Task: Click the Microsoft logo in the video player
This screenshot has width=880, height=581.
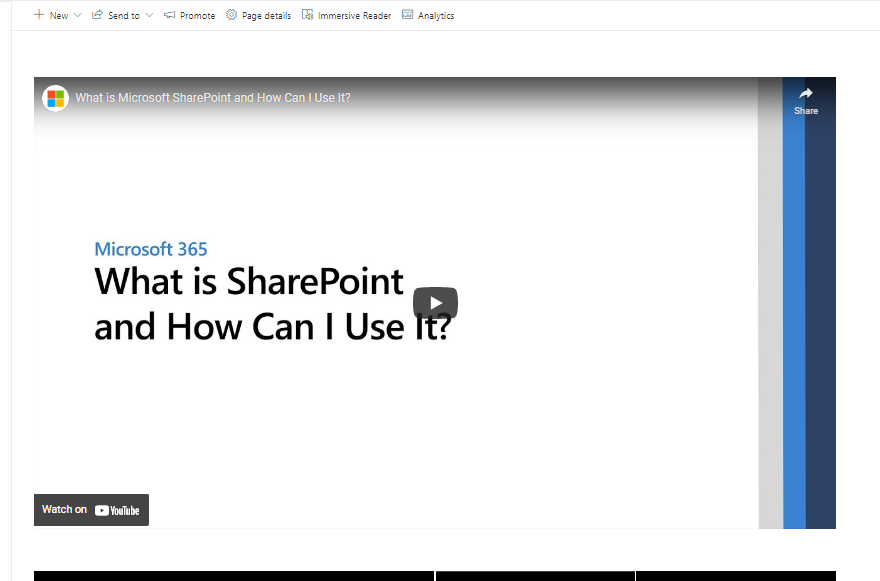Action: (55, 98)
